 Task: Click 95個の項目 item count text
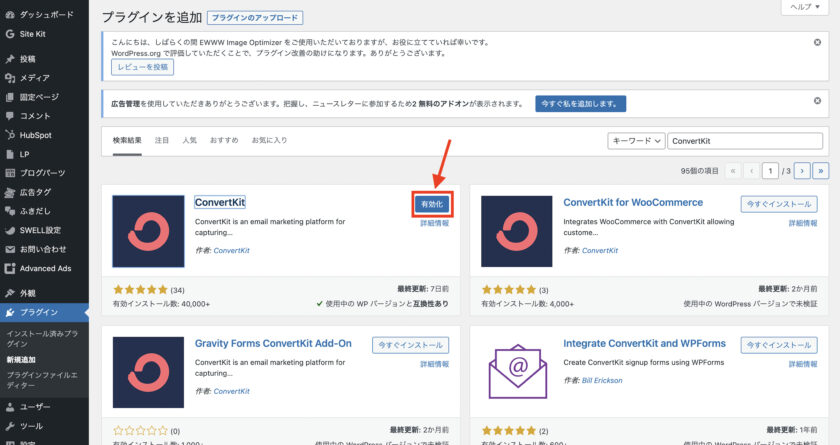[x=699, y=171]
